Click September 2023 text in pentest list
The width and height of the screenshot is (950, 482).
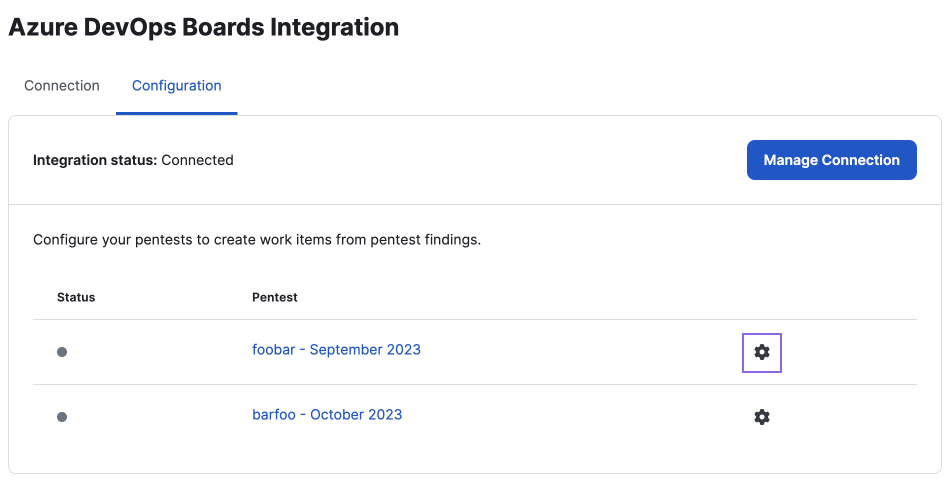pyautogui.click(x=365, y=349)
